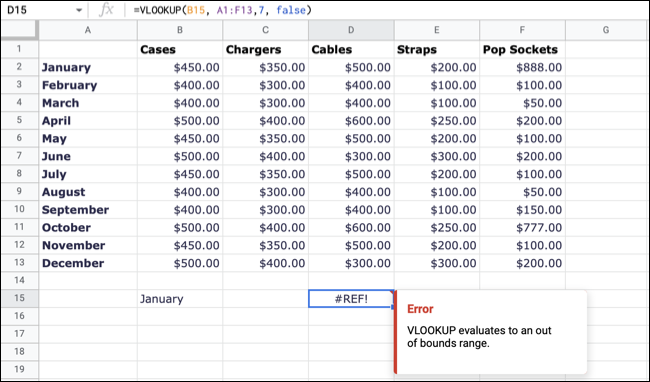Select column D header
Viewport: 650px width, 382px height.
point(351,30)
